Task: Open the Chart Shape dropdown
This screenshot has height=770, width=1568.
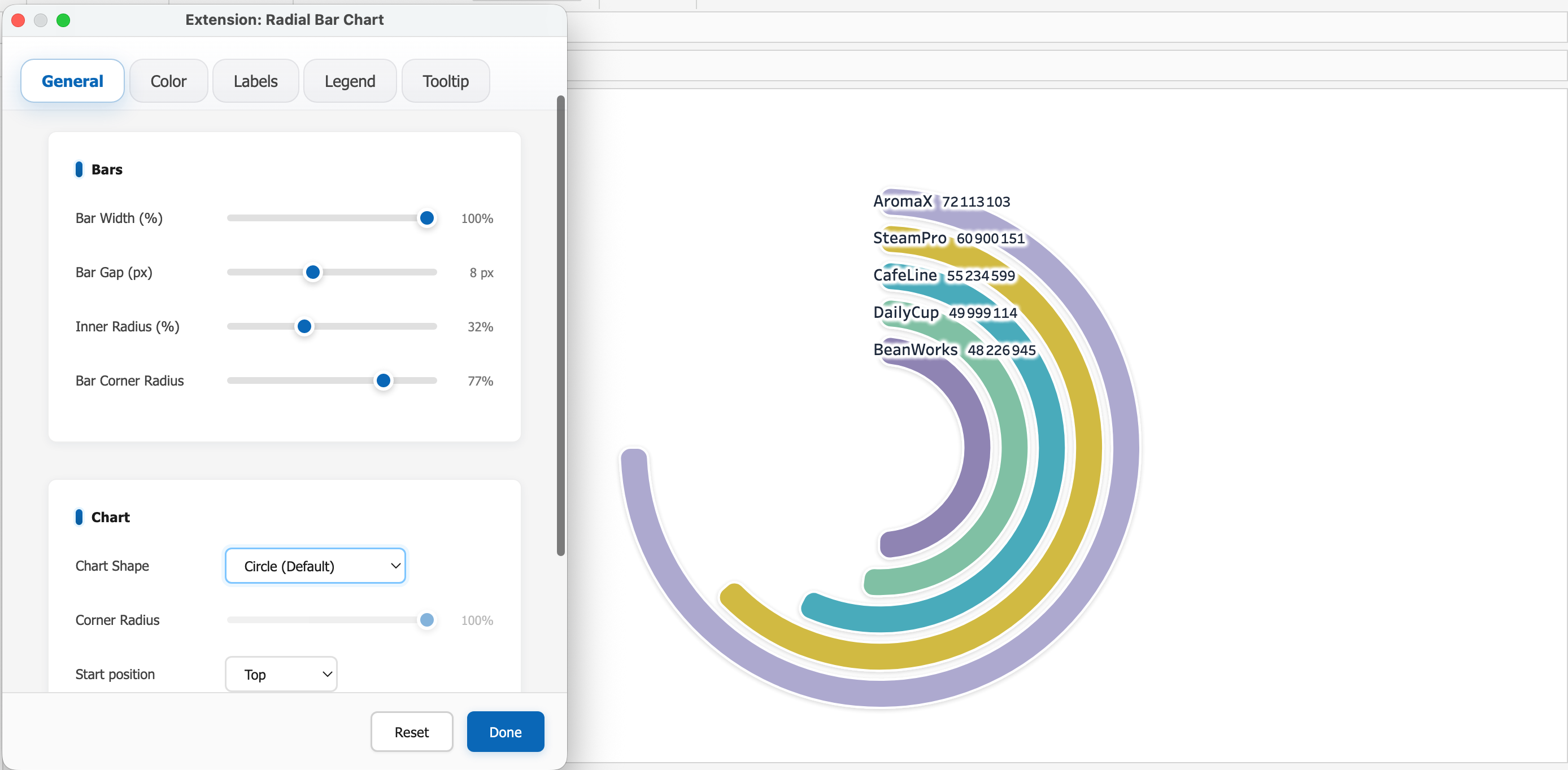Action: [x=315, y=566]
